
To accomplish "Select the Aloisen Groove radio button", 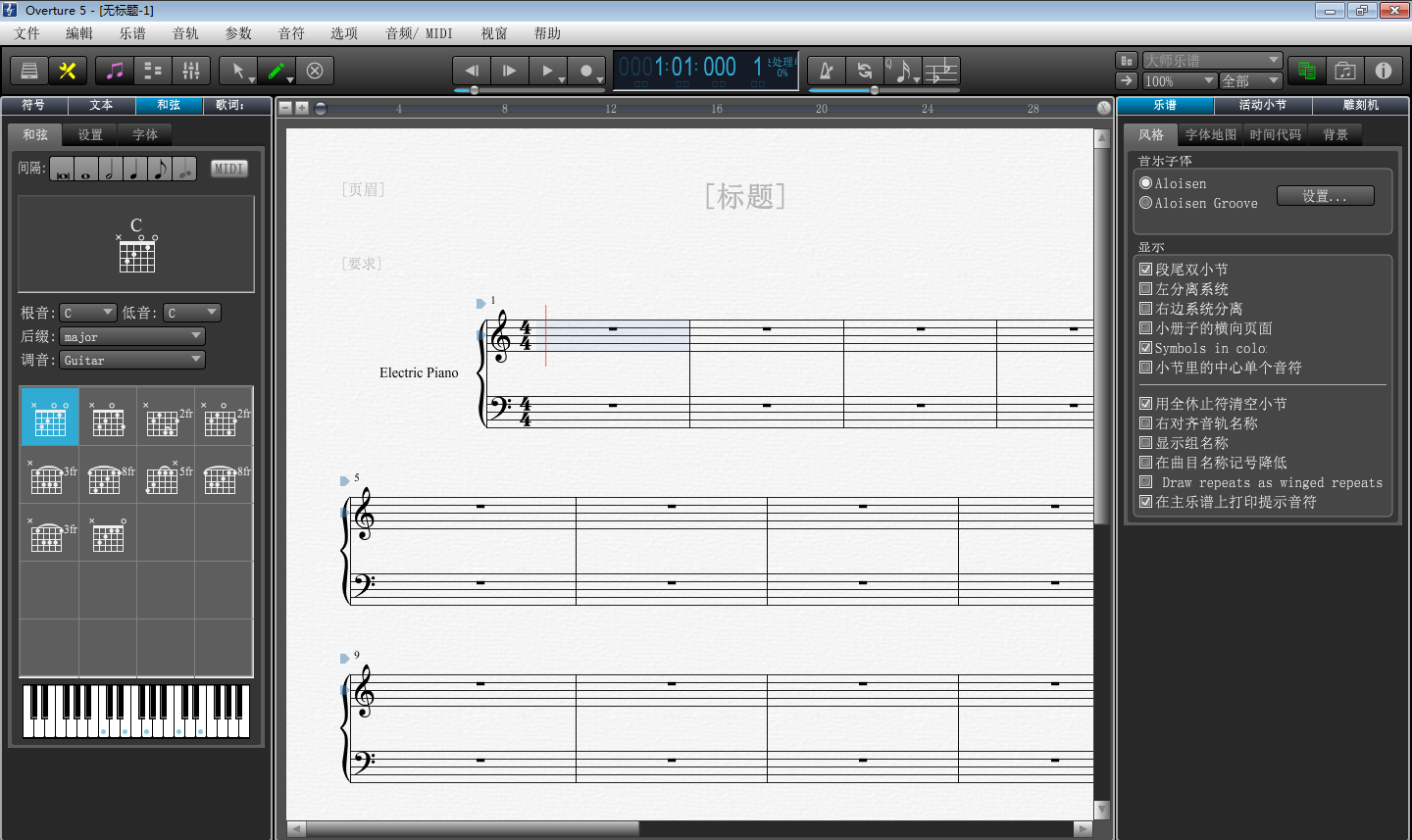I will 1144,203.
